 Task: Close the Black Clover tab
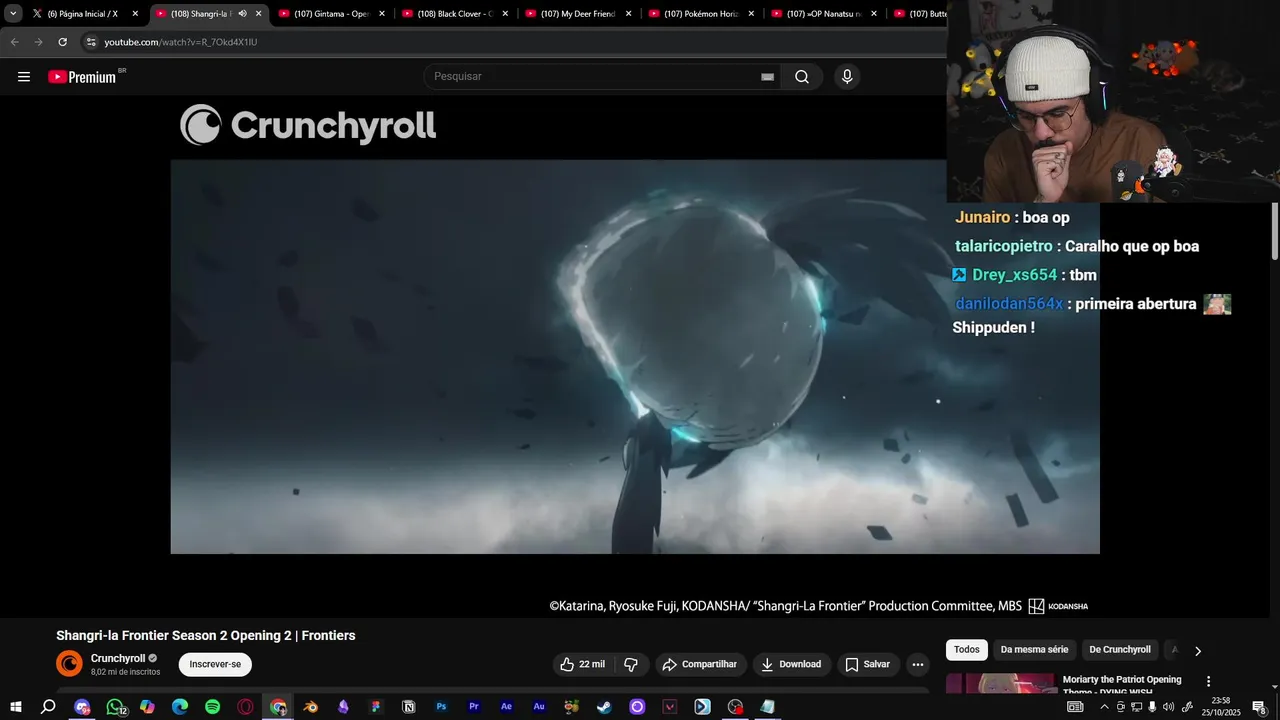504,14
